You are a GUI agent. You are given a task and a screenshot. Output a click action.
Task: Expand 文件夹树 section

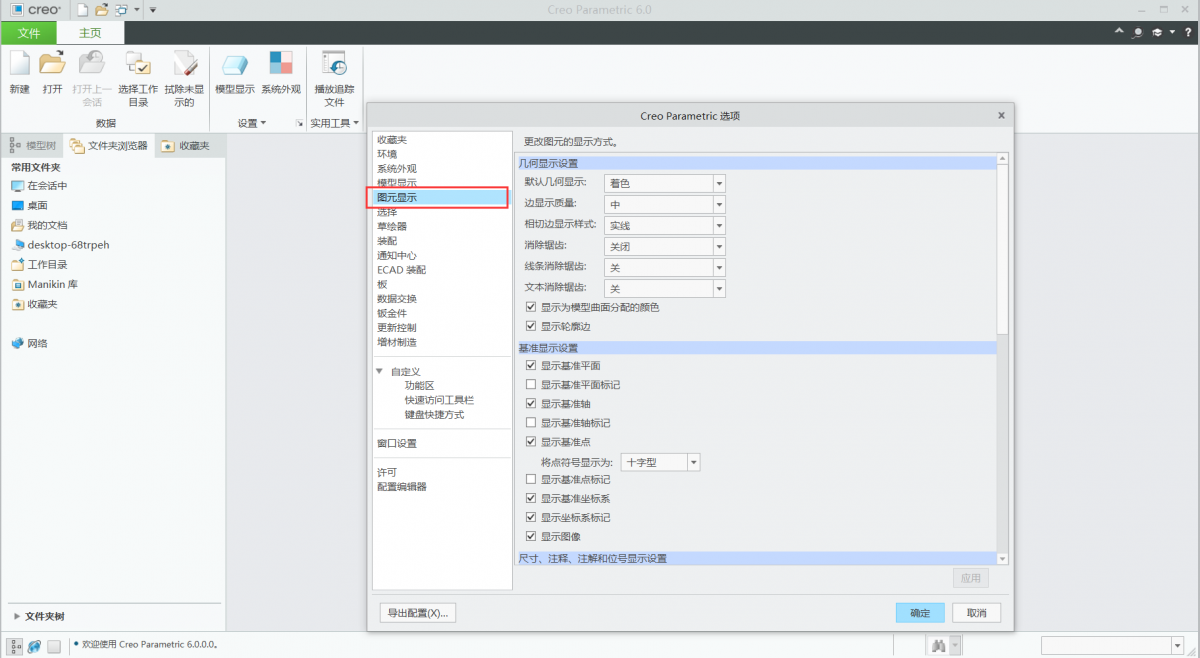coord(17,617)
